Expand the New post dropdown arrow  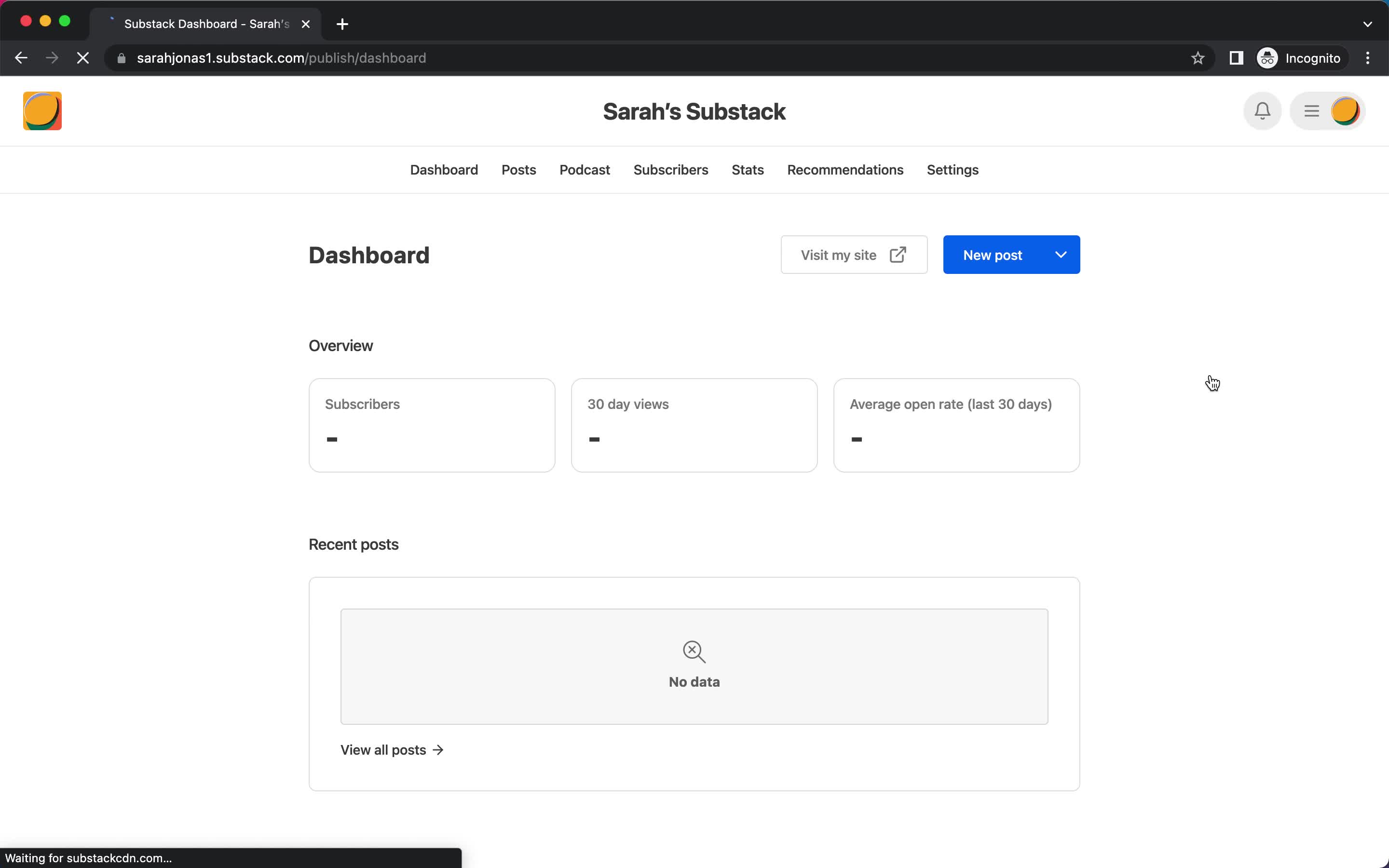point(1061,254)
